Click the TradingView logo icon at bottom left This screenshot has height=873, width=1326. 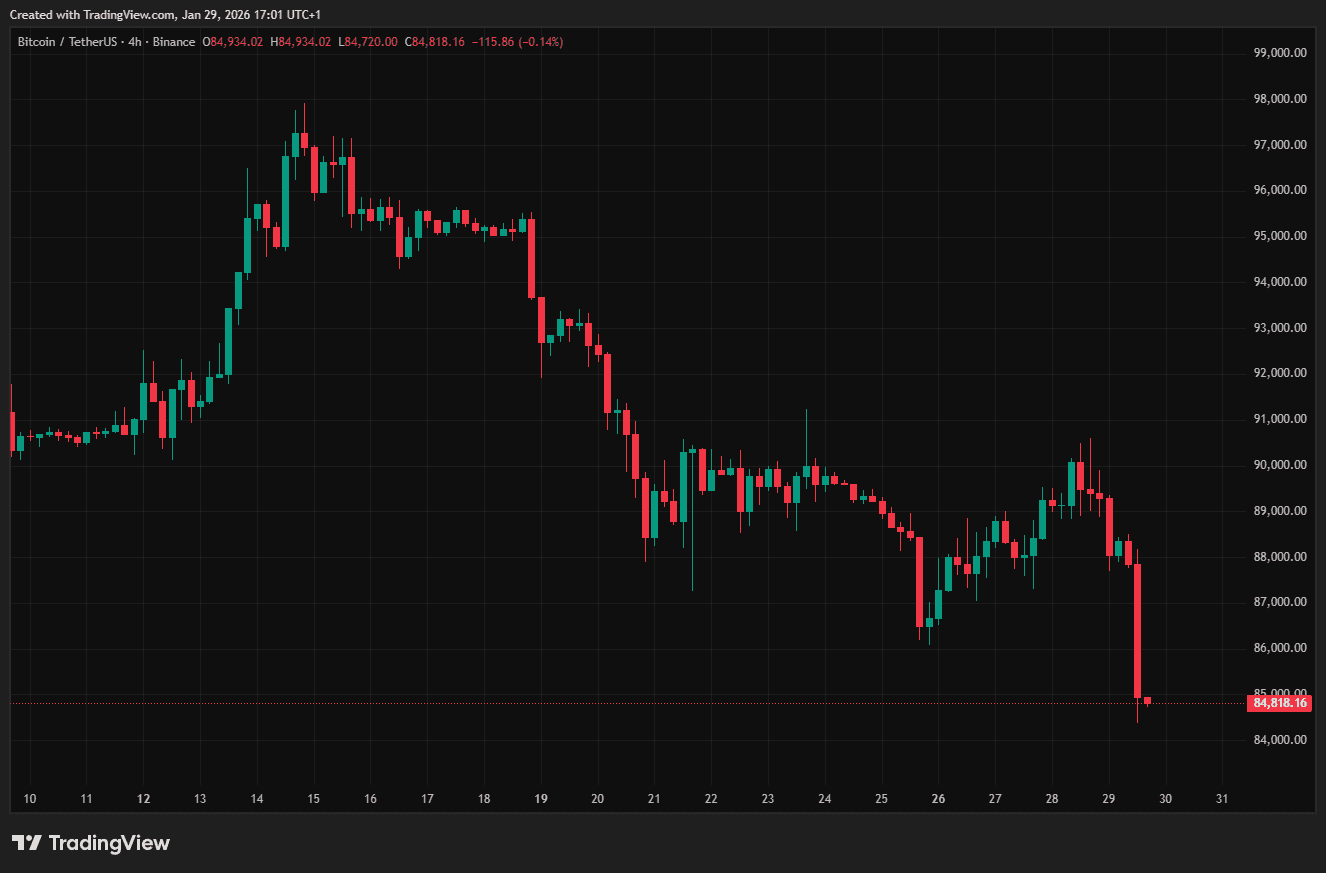[x=26, y=843]
